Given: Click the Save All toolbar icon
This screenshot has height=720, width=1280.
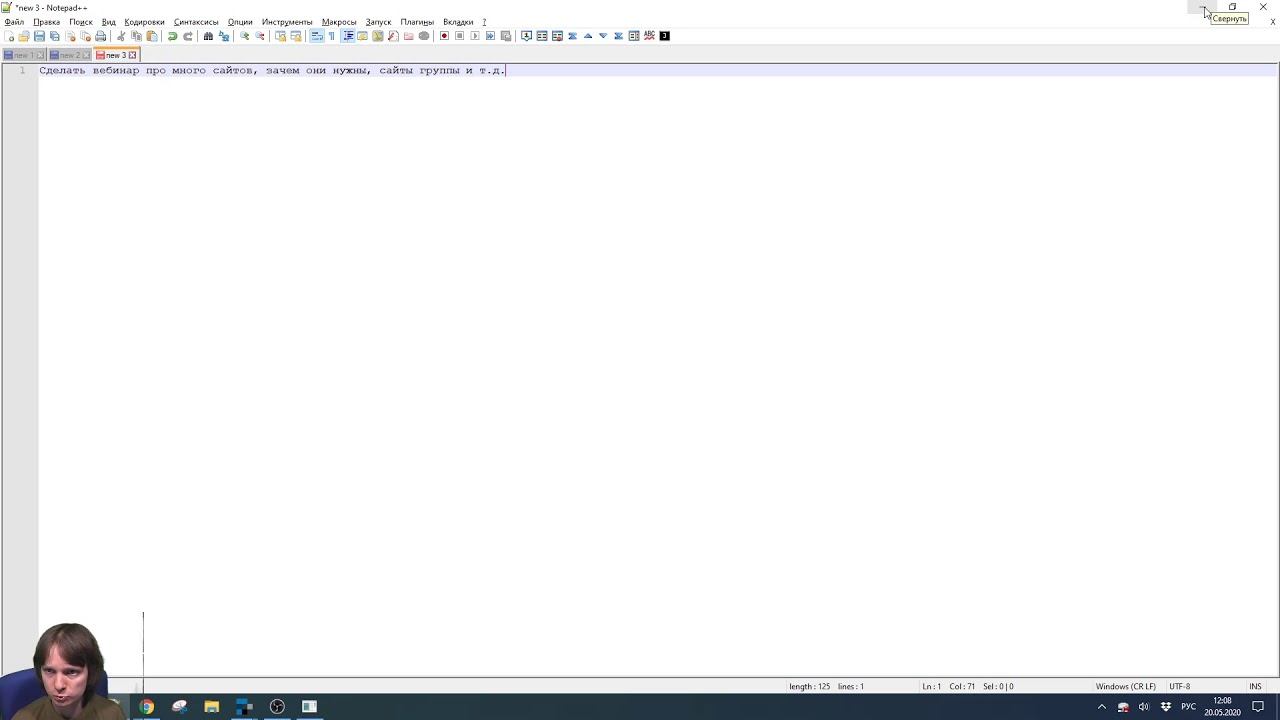Looking at the screenshot, I should coord(55,36).
